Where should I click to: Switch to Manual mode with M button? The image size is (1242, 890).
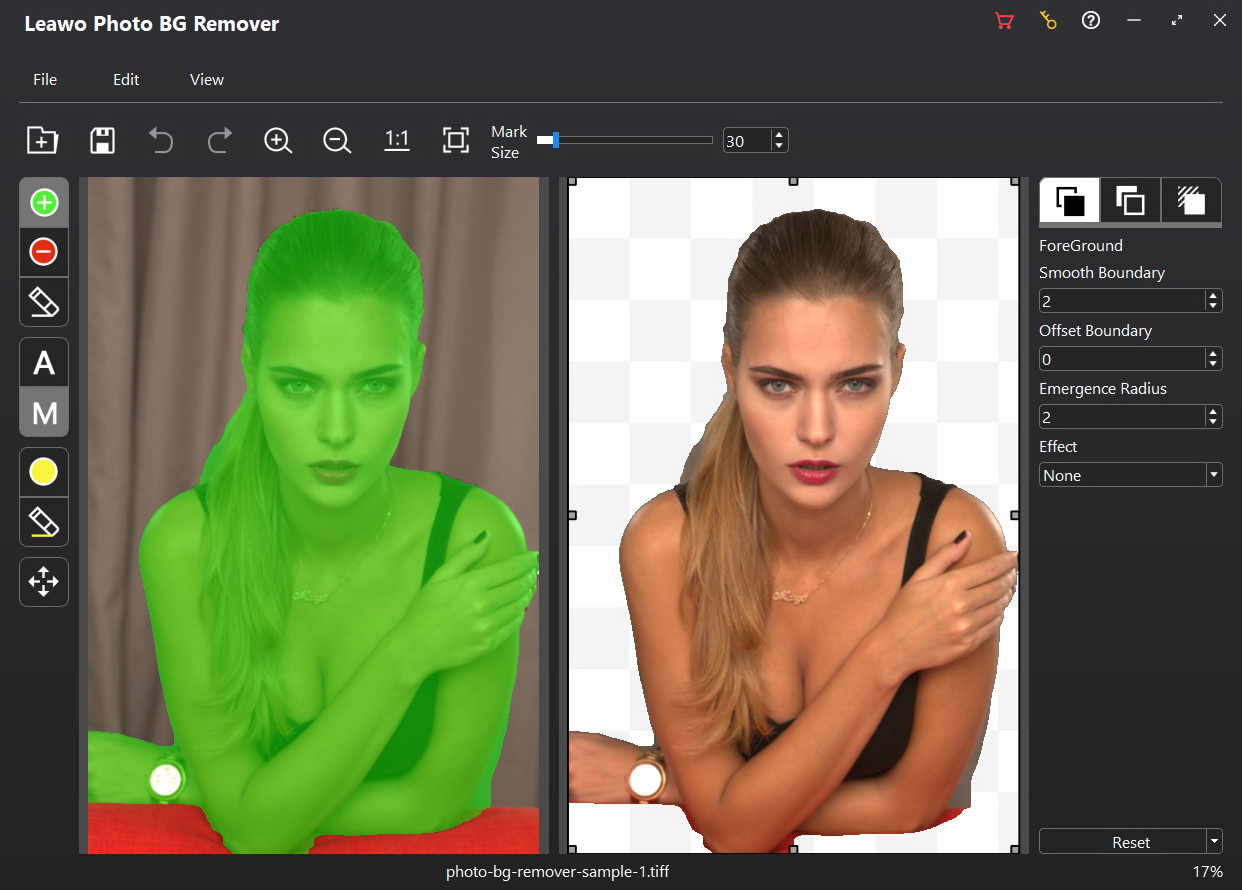44,412
